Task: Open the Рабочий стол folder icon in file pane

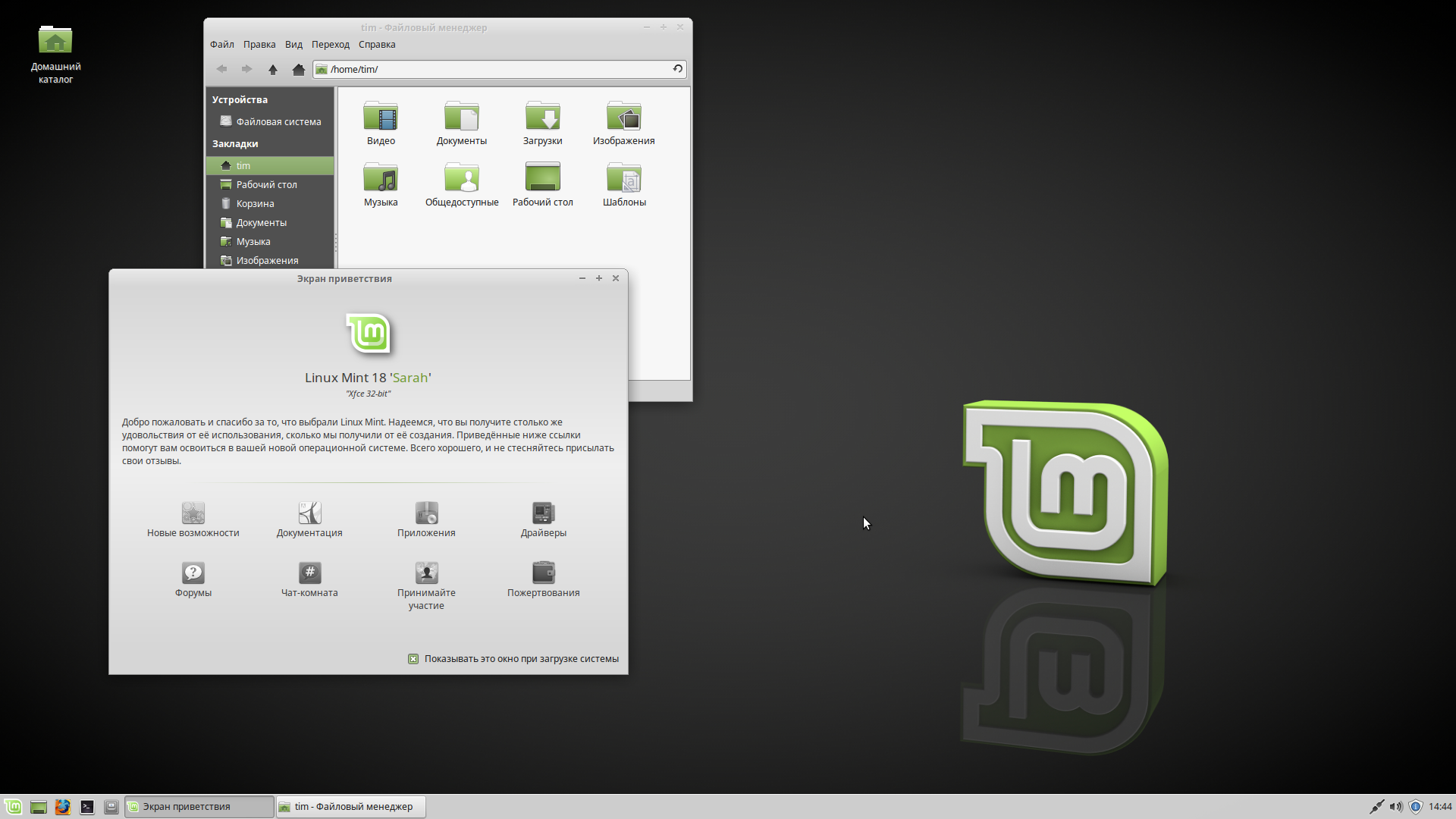Action: coord(543,184)
